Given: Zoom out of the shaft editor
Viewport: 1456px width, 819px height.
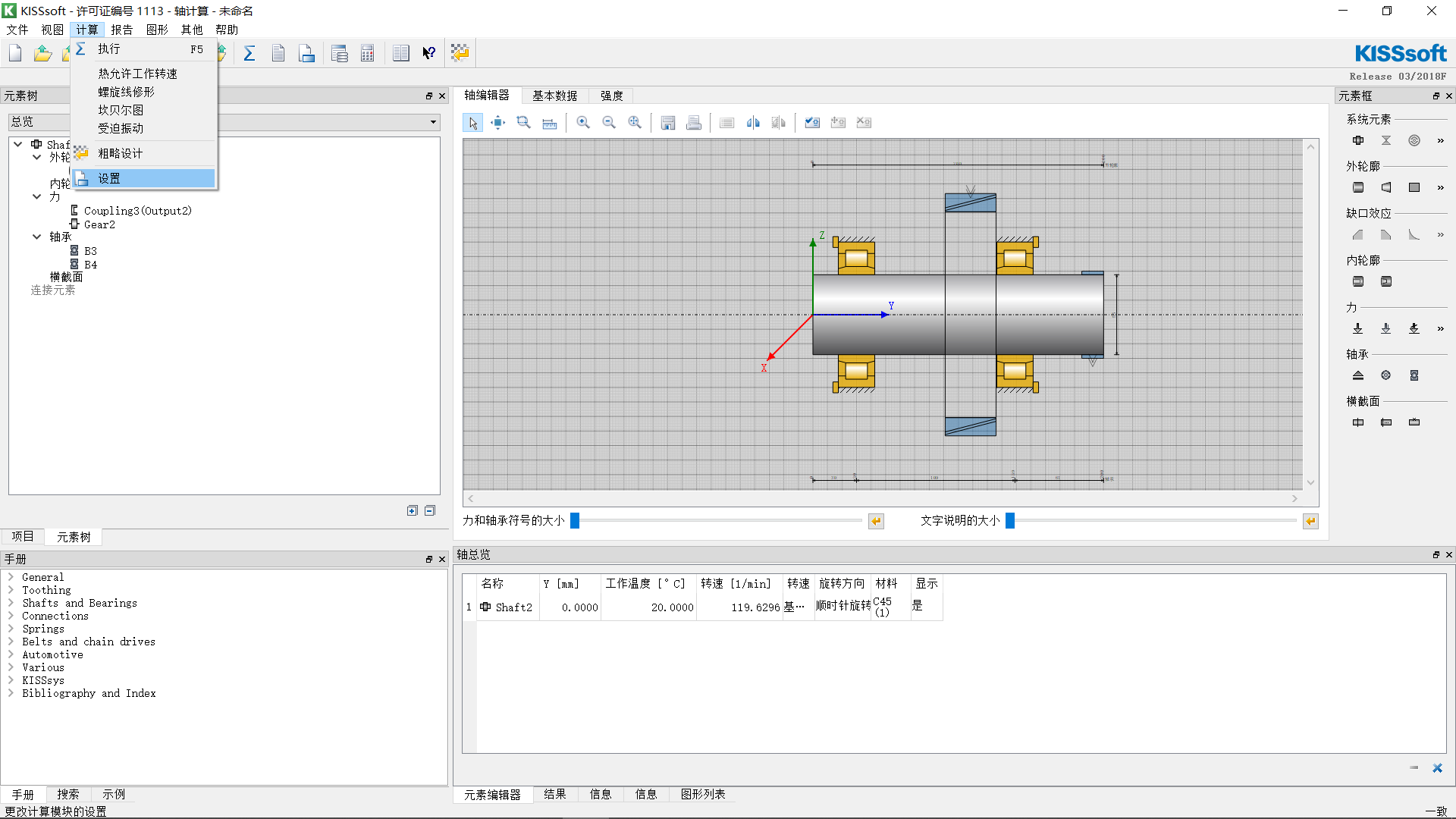Looking at the screenshot, I should pyautogui.click(x=609, y=123).
